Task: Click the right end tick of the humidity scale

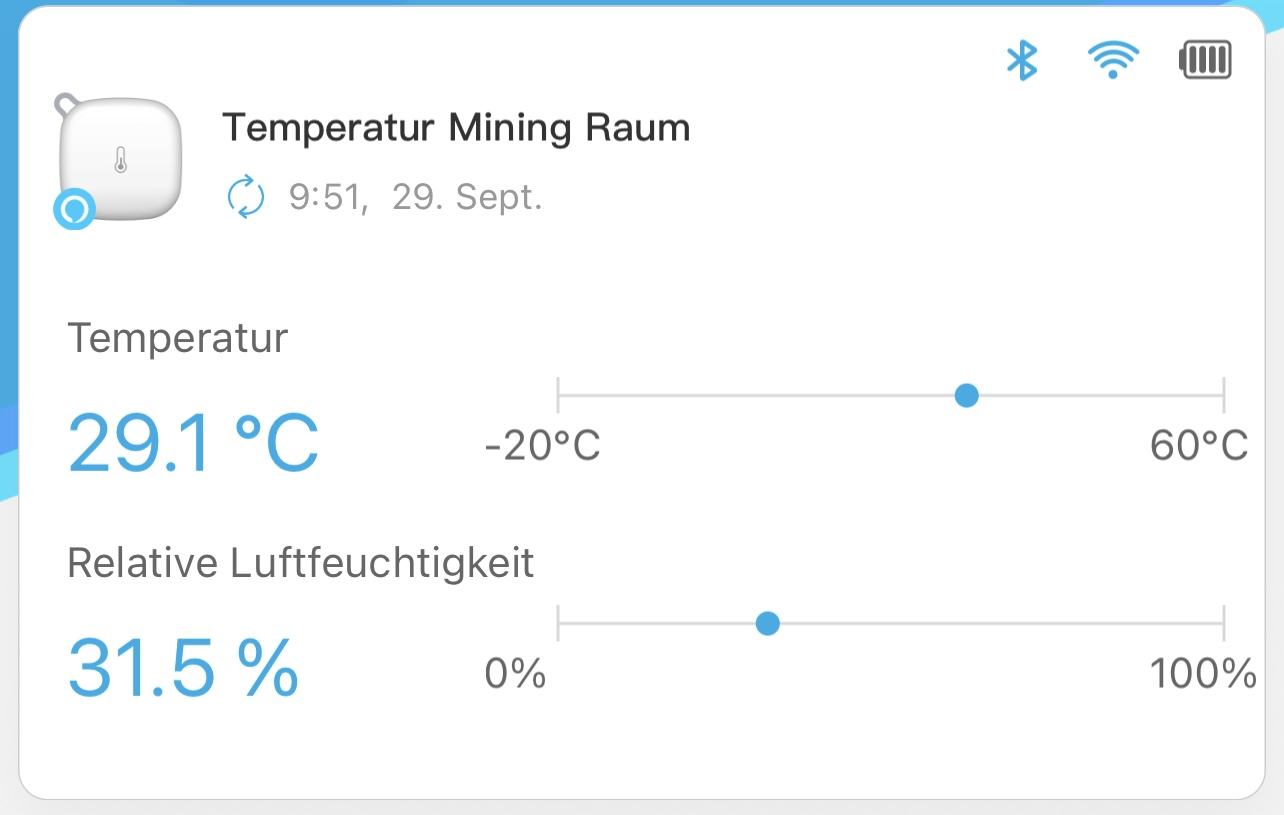Action: 1223,623
